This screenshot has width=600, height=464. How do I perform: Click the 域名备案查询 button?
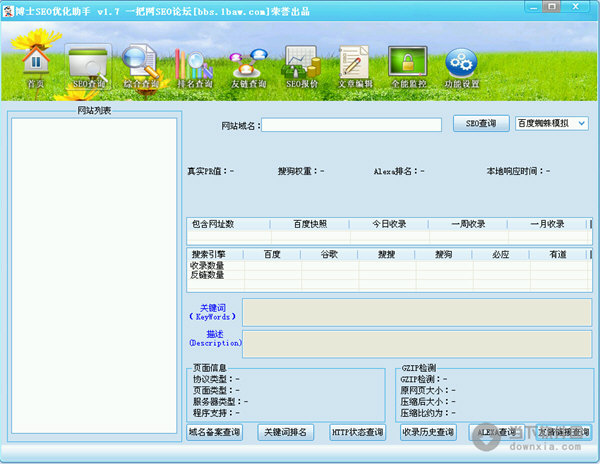pos(215,432)
